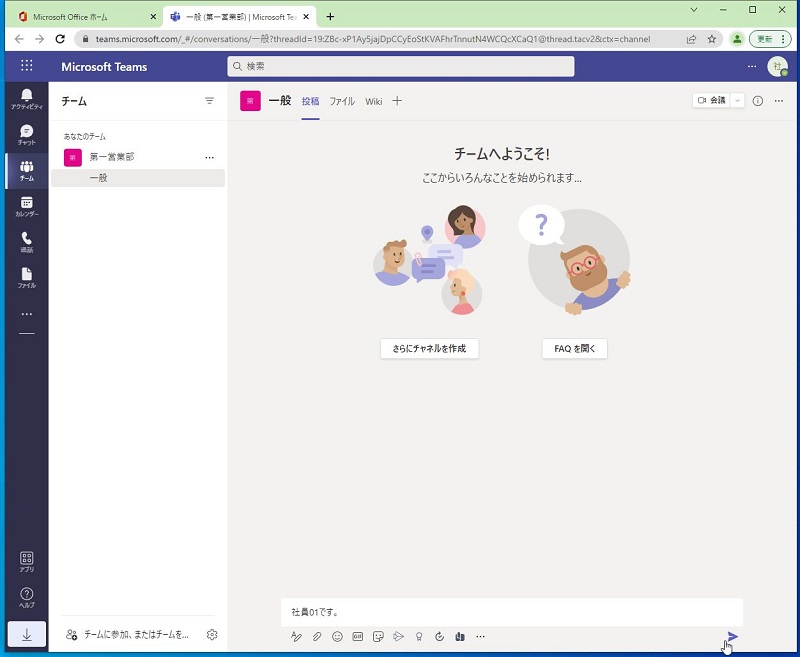
Task: Expand the meeting (会議) dropdown arrow
Action: tap(737, 100)
